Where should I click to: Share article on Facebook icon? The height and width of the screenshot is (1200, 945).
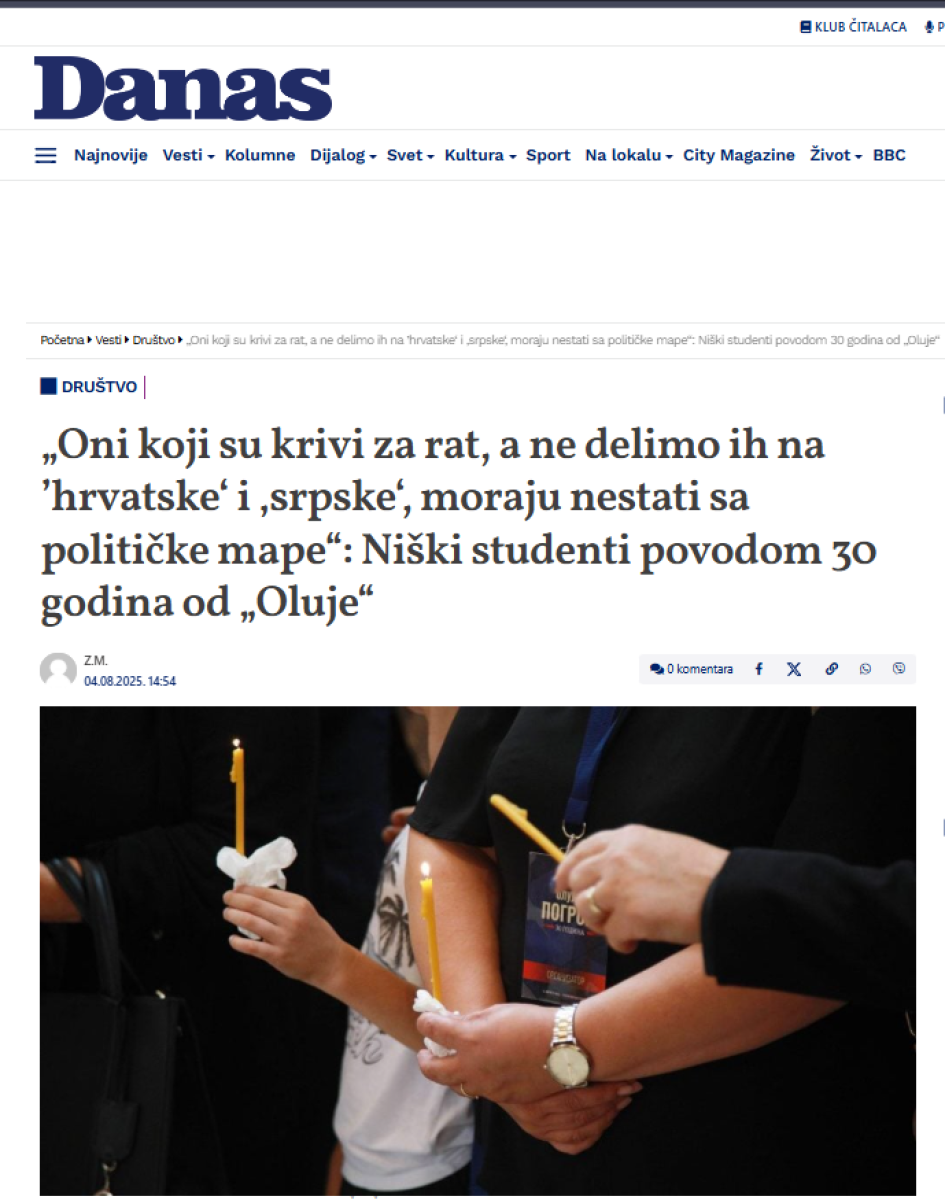(759, 669)
